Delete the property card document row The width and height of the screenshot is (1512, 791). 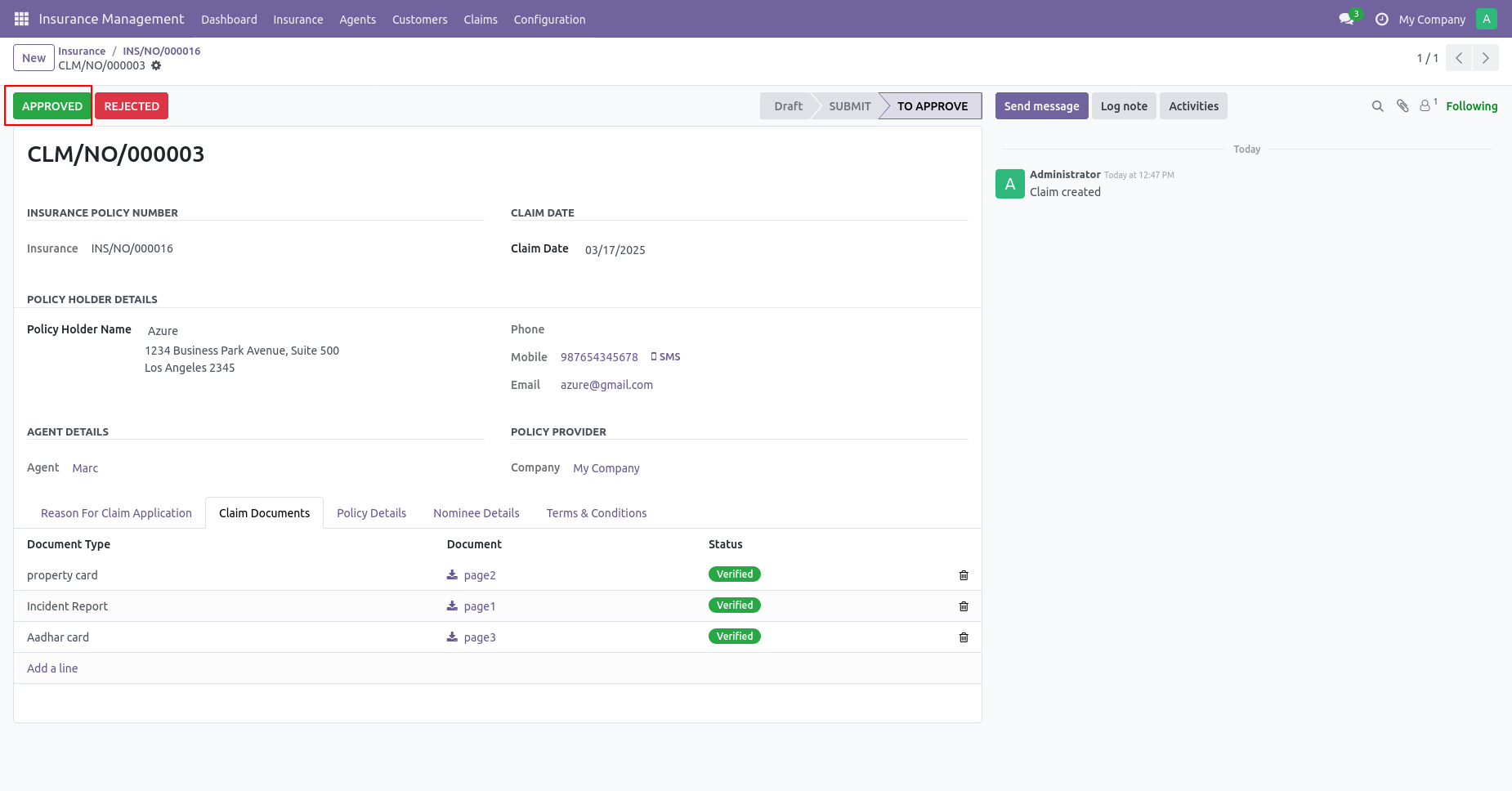coord(964,575)
